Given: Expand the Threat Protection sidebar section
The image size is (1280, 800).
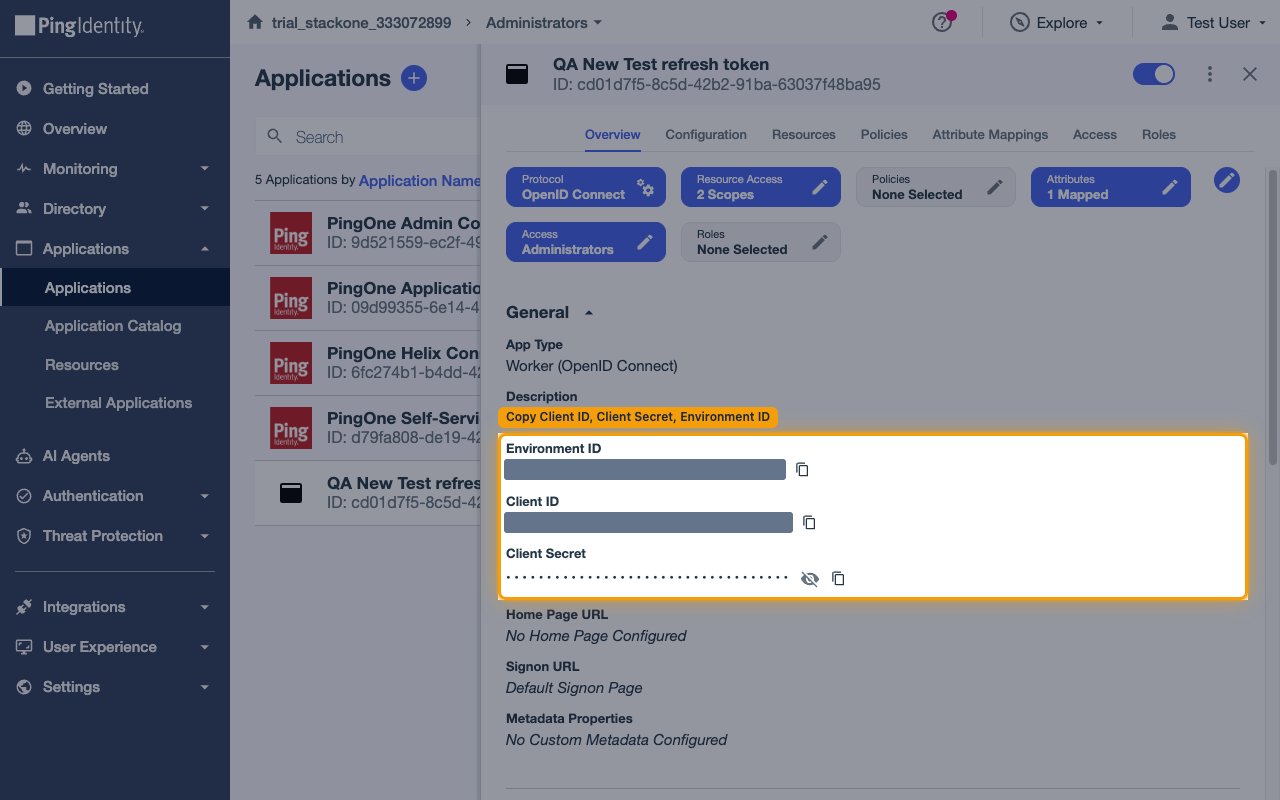Looking at the screenshot, I should pyautogui.click(x=115, y=535).
